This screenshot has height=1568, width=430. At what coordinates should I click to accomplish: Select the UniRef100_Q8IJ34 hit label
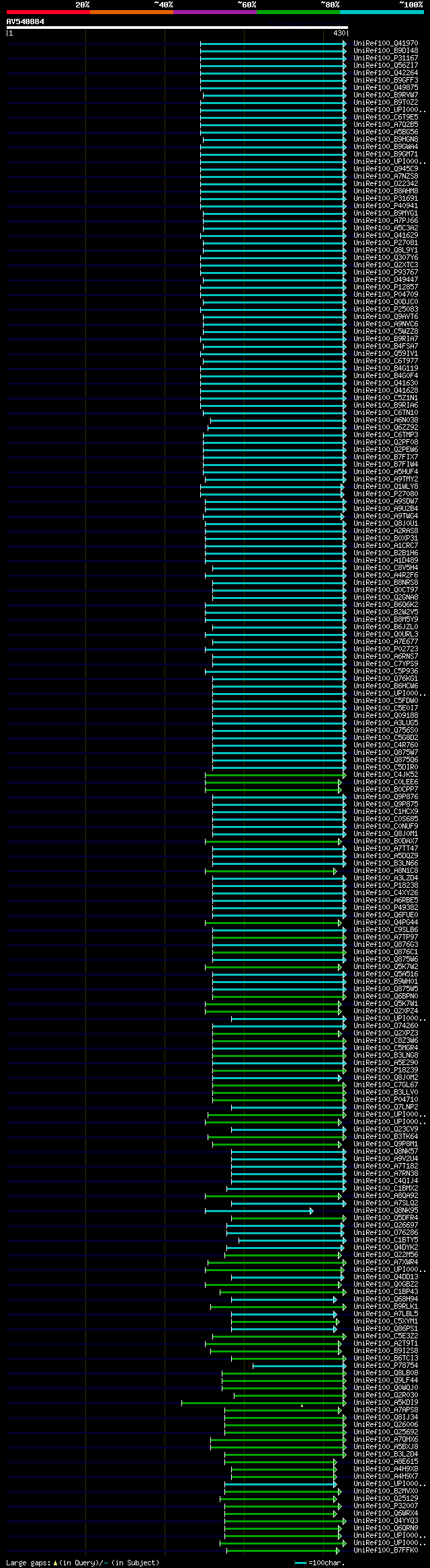(386, 1418)
